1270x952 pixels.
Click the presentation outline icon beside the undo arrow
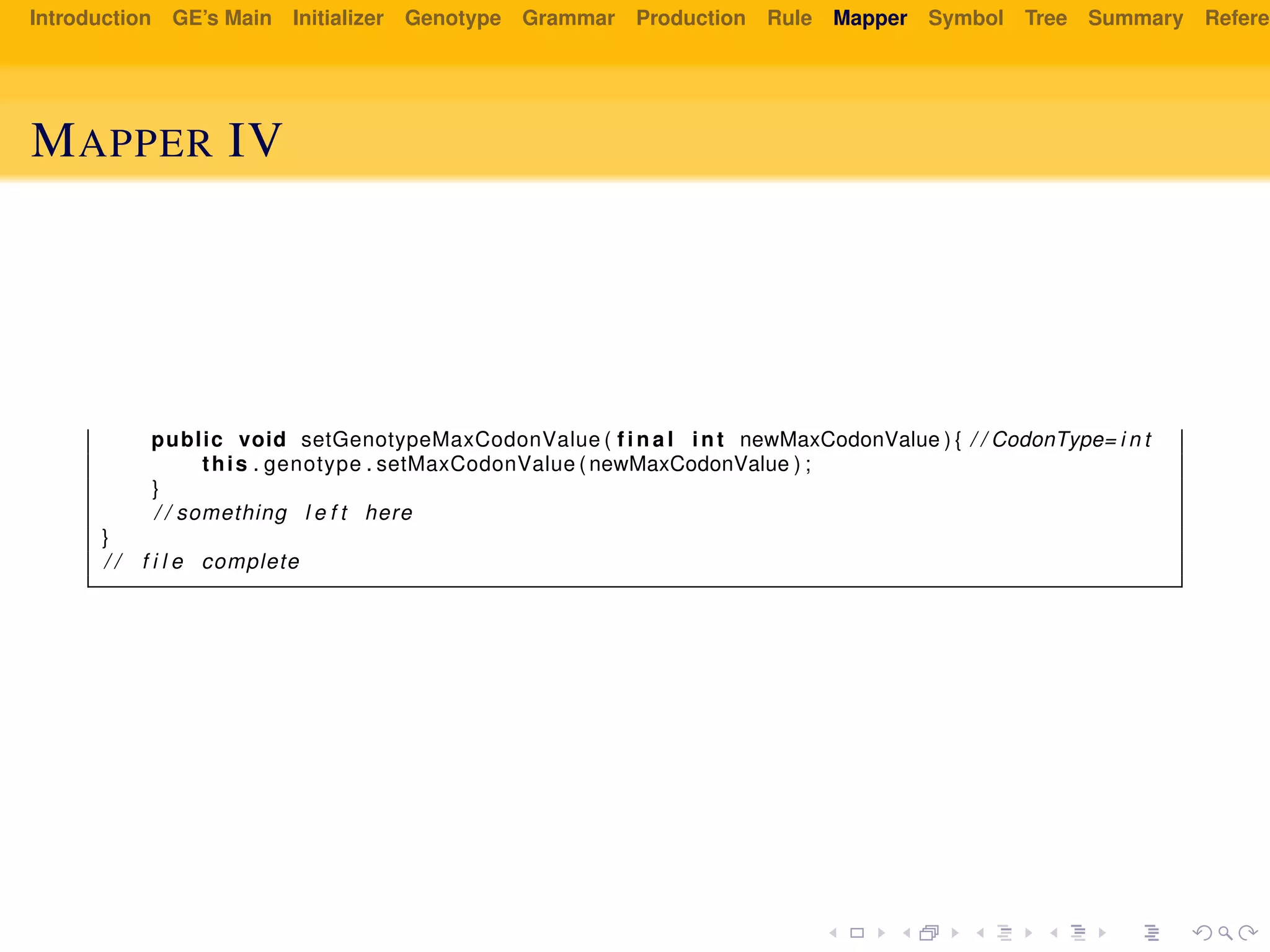click(1152, 933)
